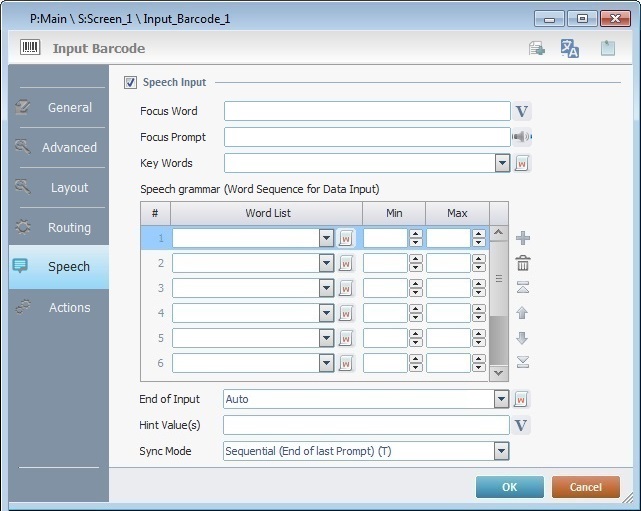Switch to the Actions tab
The width and height of the screenshot is (641, 511).
[x=59, y=307]
